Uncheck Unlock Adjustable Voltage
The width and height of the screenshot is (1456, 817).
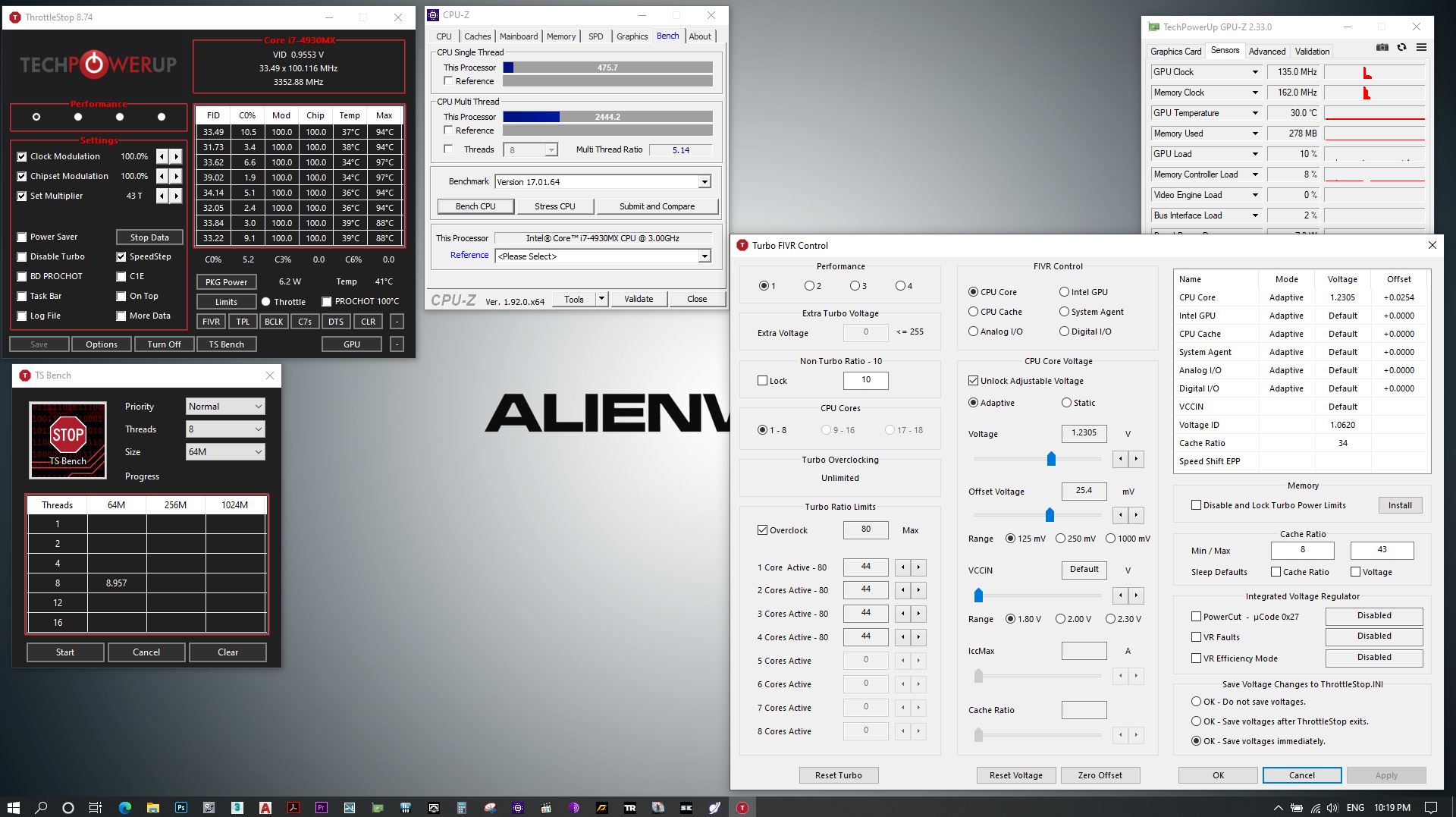[x=973, y=381]
